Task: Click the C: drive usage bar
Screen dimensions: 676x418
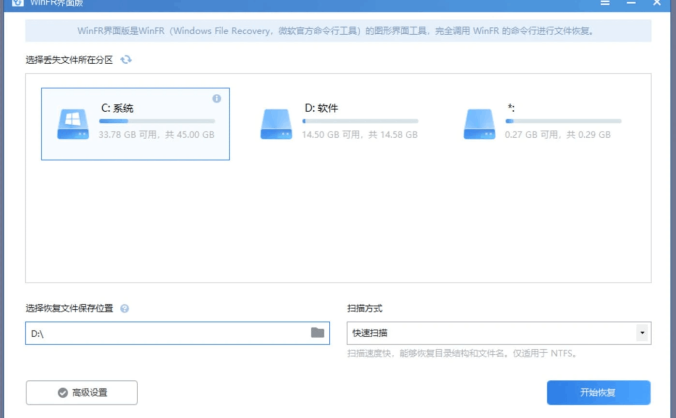Action: click(157, 121)
